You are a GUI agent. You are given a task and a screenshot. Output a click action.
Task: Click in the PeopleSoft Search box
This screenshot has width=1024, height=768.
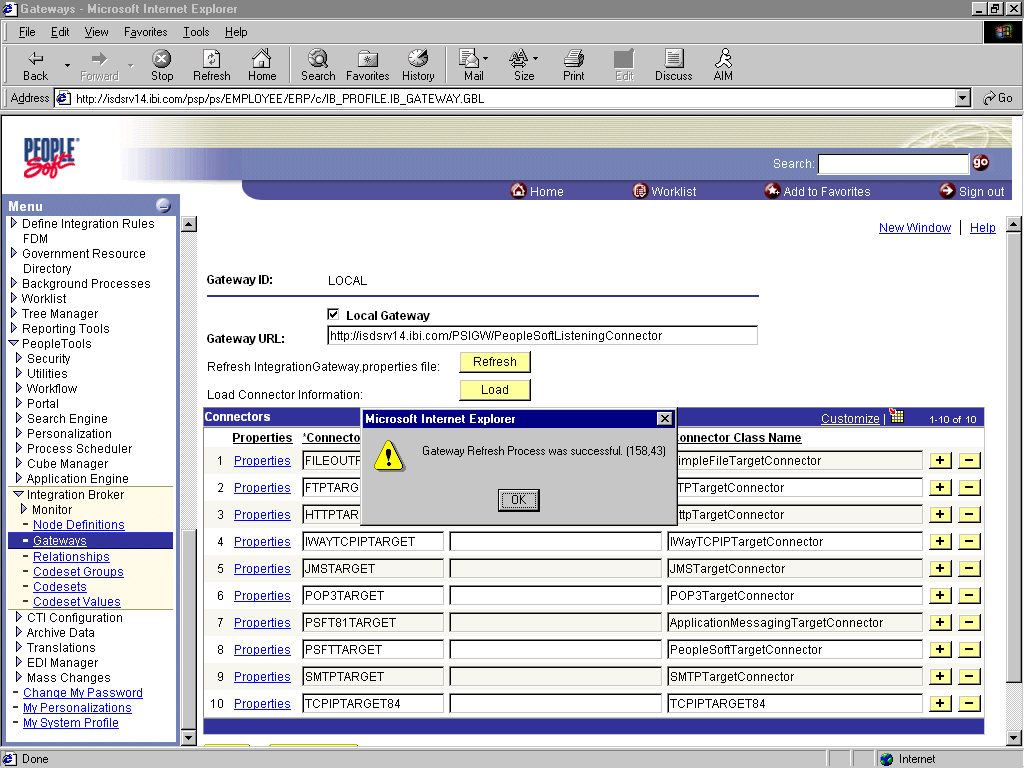893,163
